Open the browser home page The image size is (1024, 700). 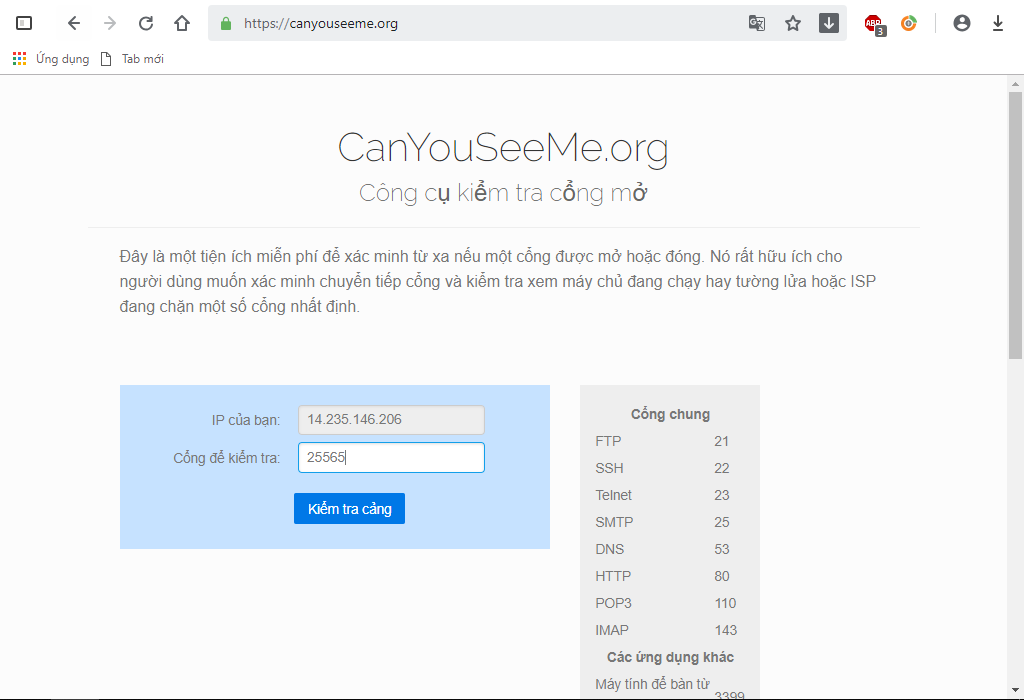(182, 24)
